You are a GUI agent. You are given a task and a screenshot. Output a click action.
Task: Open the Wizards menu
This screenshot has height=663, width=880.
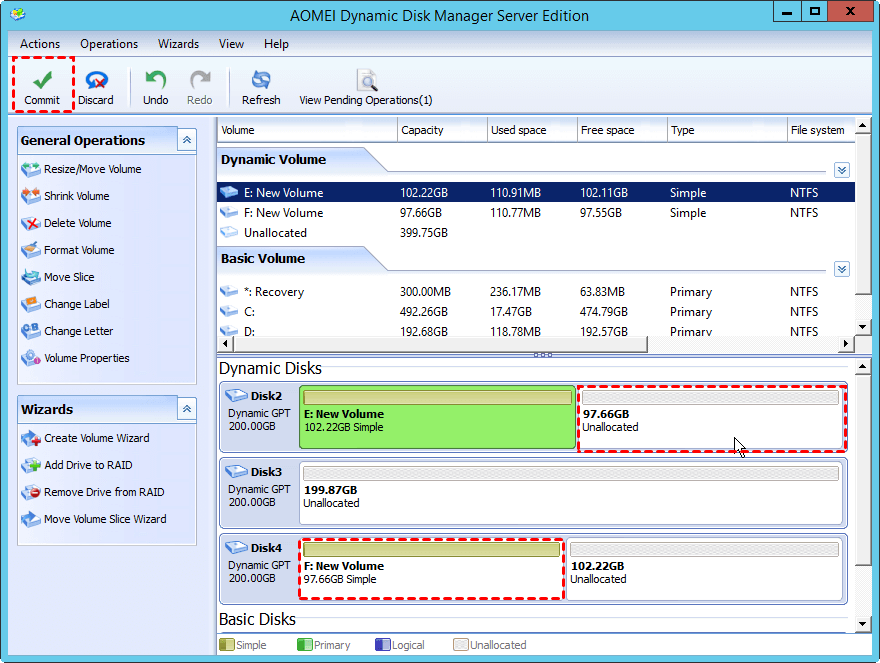click(178, 44)
